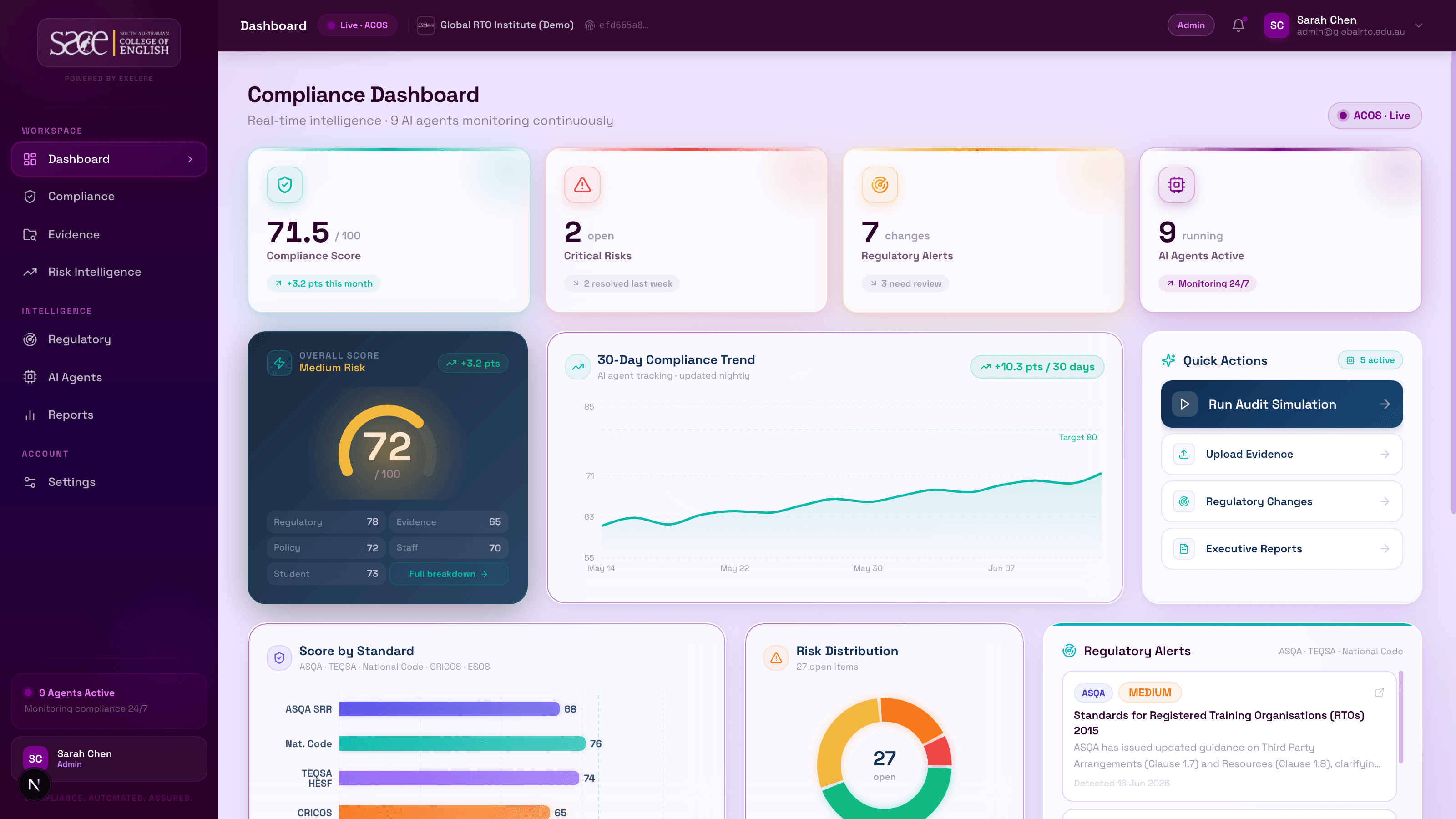Click the 5 active badge
Viewport: 1456px width, 819px height.
[x=1370, y=360]
